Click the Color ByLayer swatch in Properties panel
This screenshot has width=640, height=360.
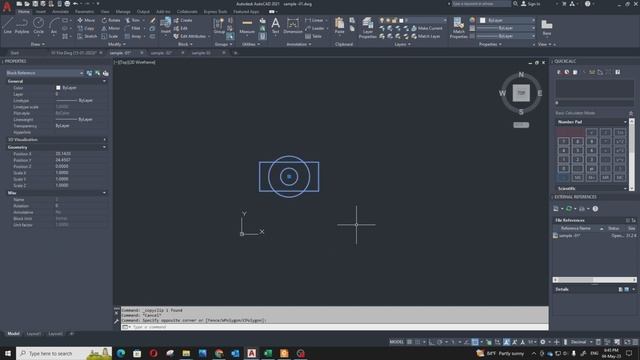pyautogui.click(x=58, y=88)
